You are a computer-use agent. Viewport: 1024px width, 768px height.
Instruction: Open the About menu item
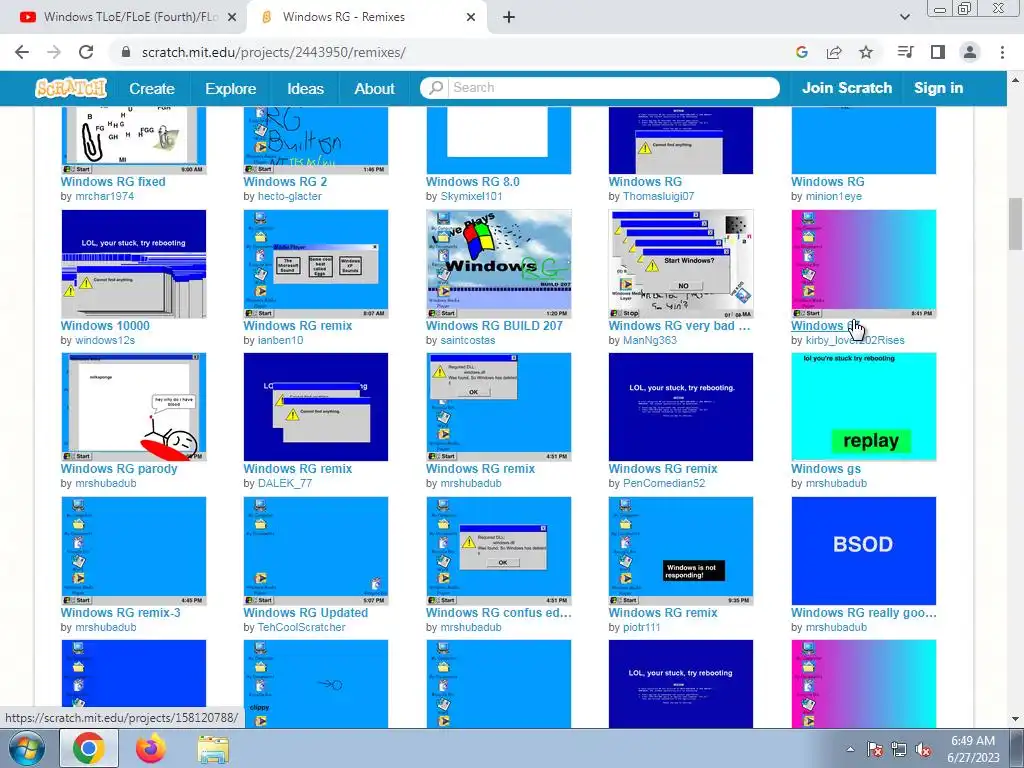pos(374,88)
